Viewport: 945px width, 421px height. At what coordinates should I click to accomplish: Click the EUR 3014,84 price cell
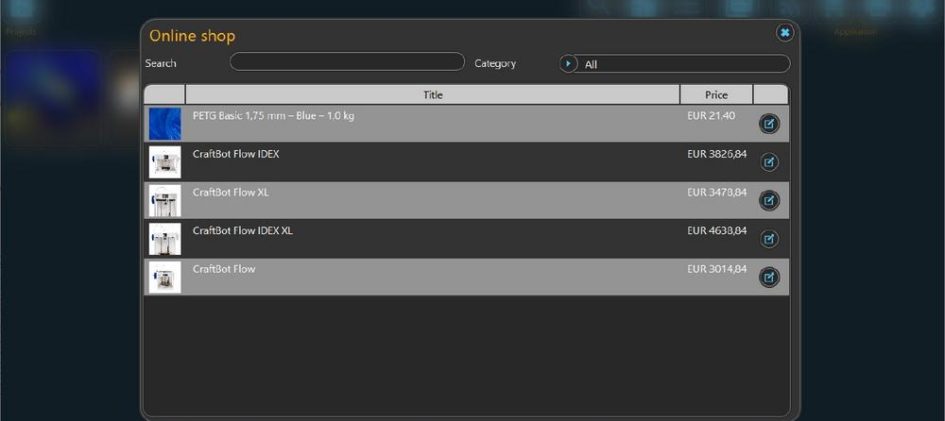click(x=716, y=269)
